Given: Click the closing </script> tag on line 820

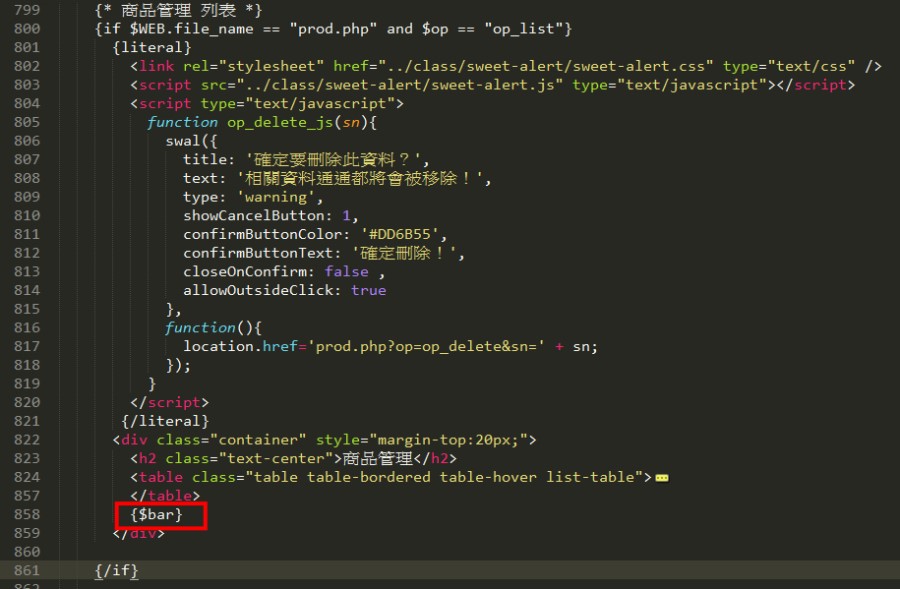Looking at the screenshot, I should tap(170, 402).
